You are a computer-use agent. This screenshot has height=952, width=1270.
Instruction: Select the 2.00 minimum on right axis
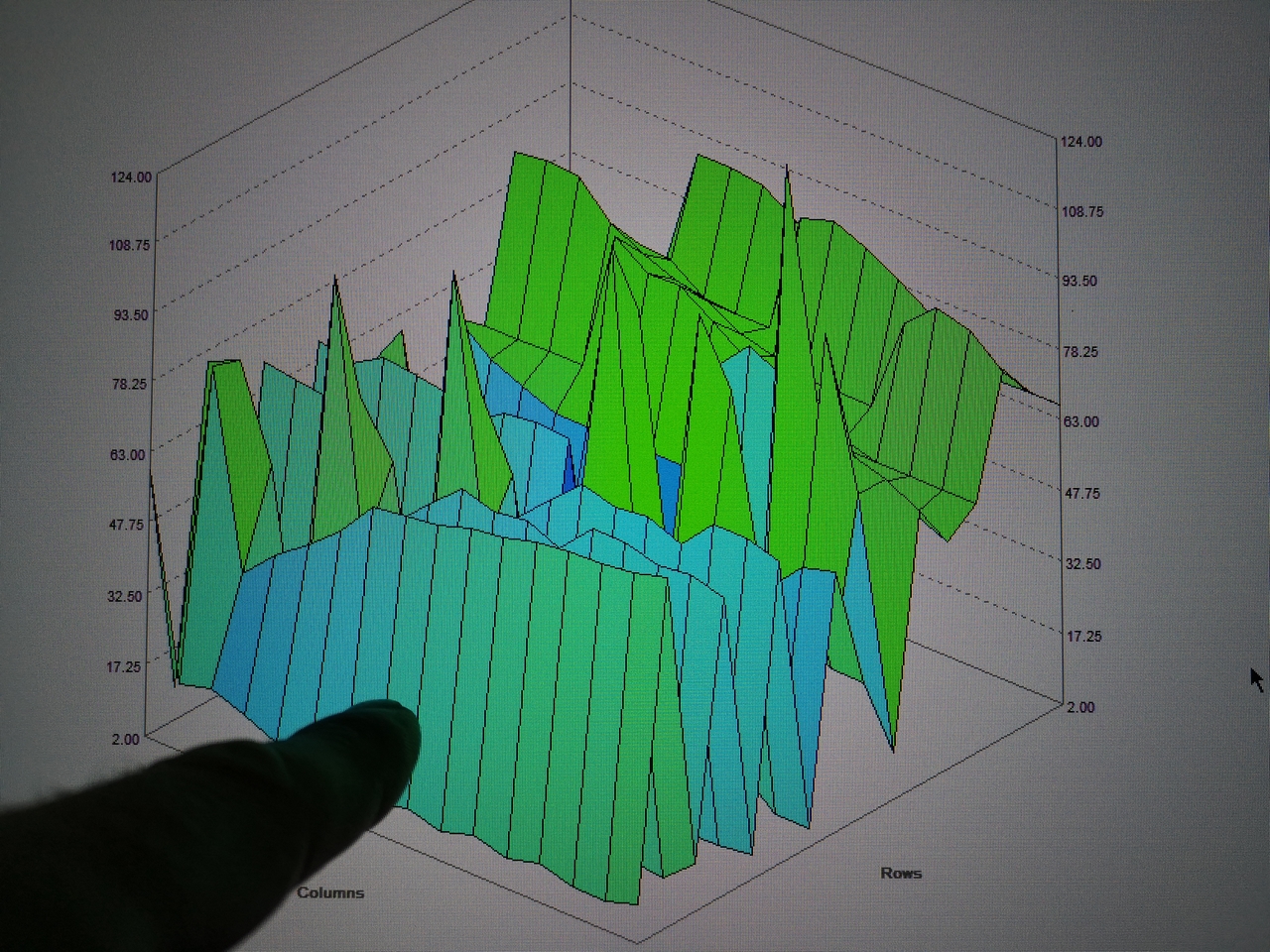(1080, 707)
